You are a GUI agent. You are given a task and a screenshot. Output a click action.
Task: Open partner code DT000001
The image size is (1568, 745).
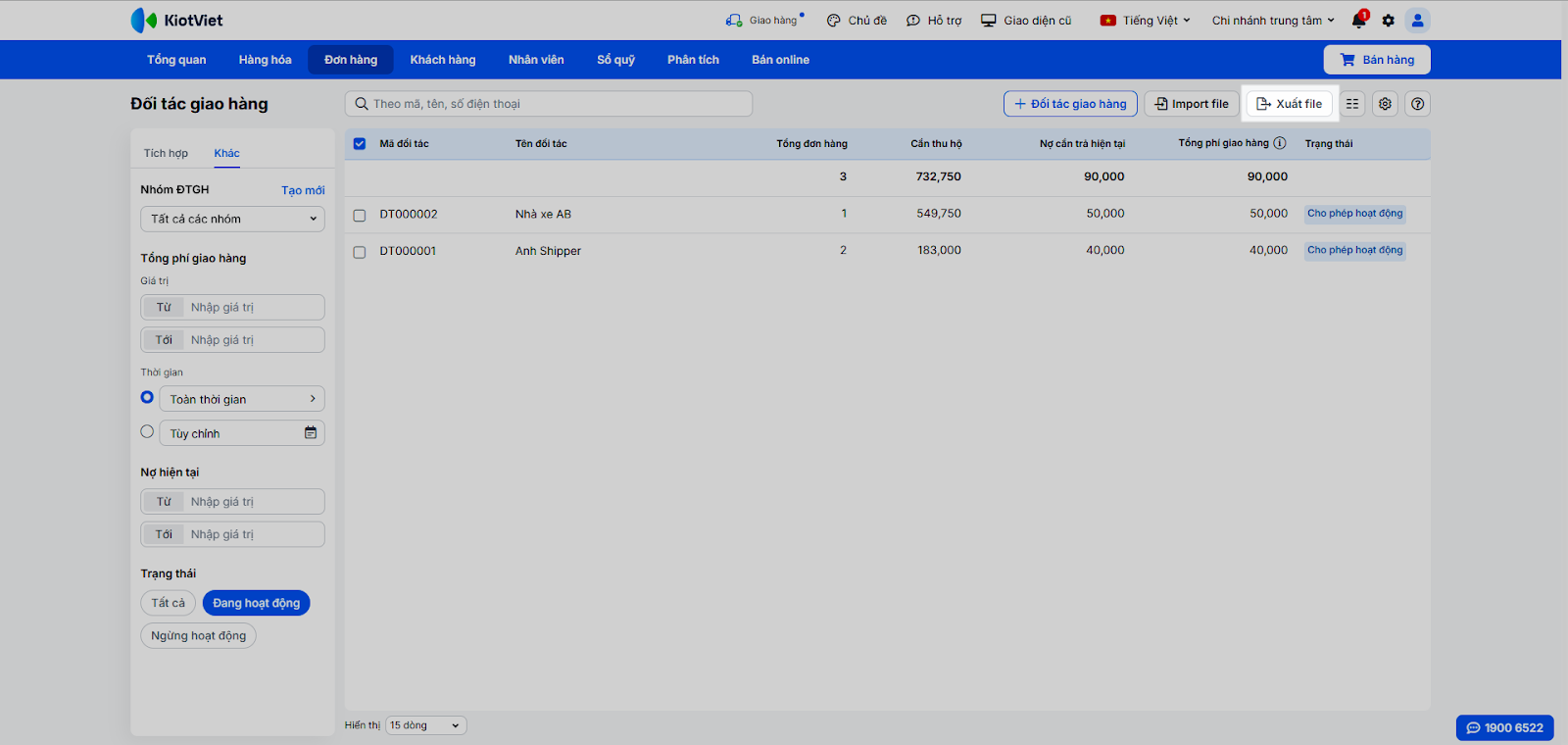(x=409, y=251)
